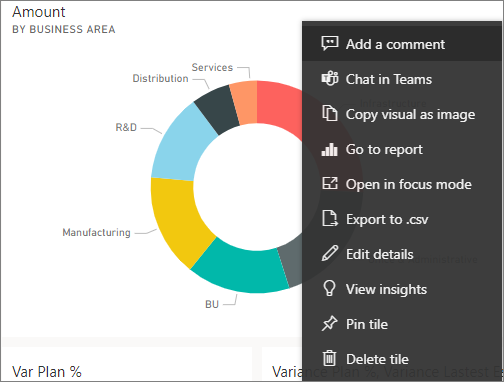Open the Amount by Business Area title

[x=63, y=20]
